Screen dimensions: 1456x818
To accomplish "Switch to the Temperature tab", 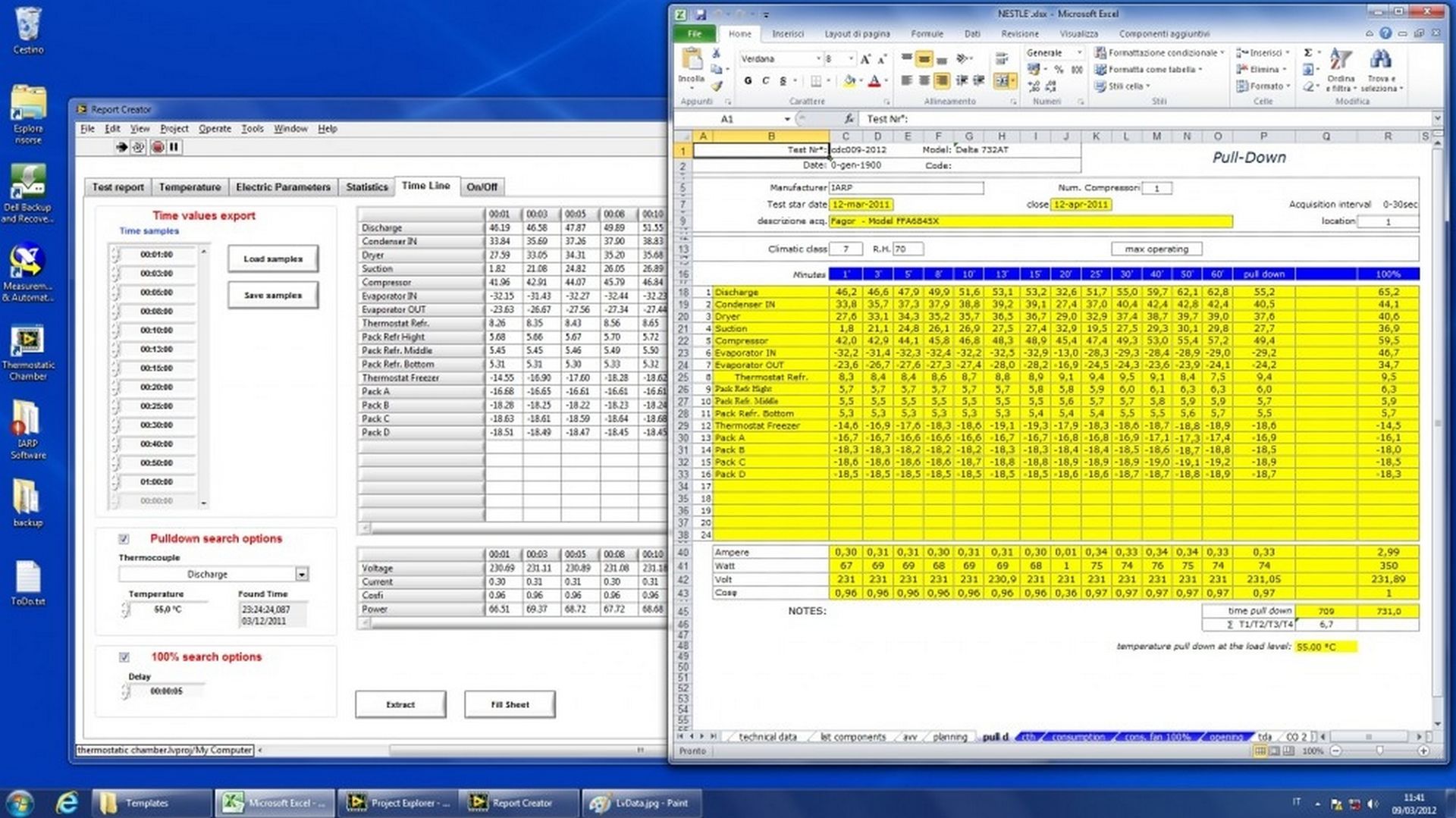I will click(x=190, y=187).
